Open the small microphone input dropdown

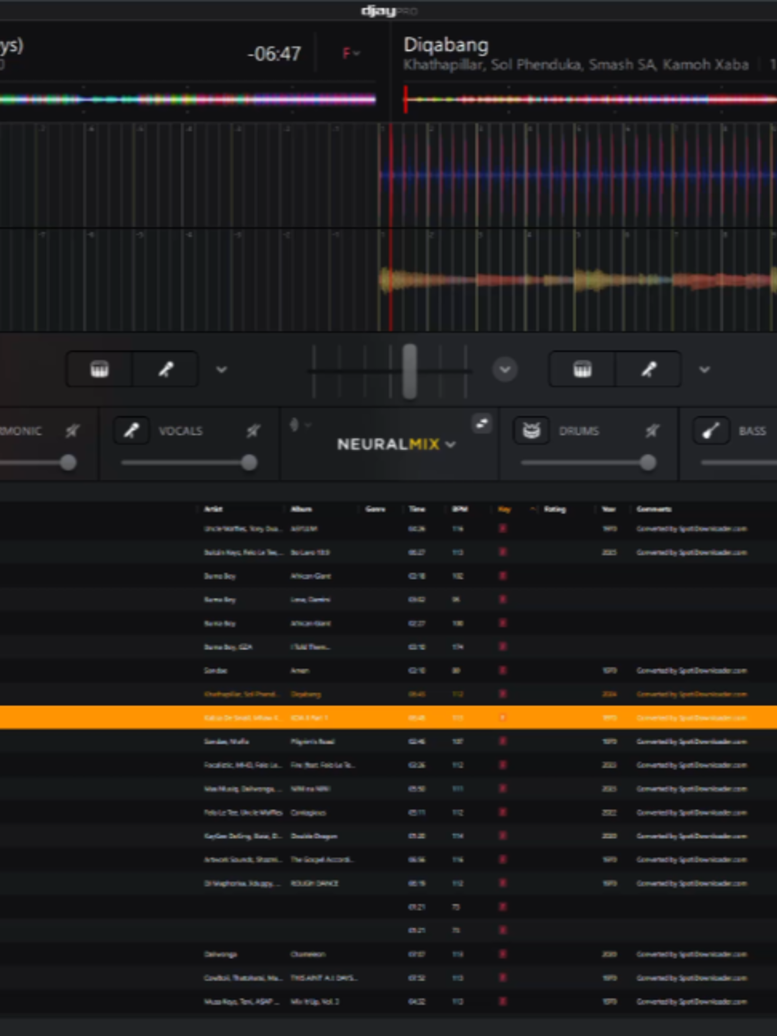300,425
